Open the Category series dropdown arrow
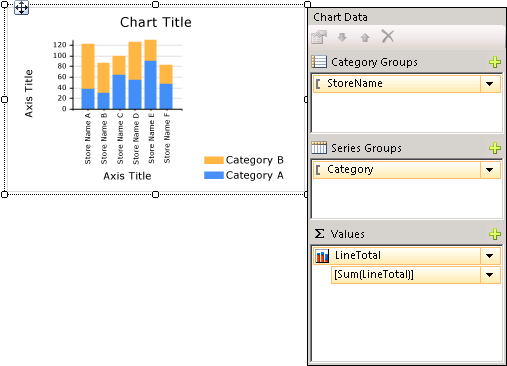The image size is (507, 366). [x=490, y=170]
